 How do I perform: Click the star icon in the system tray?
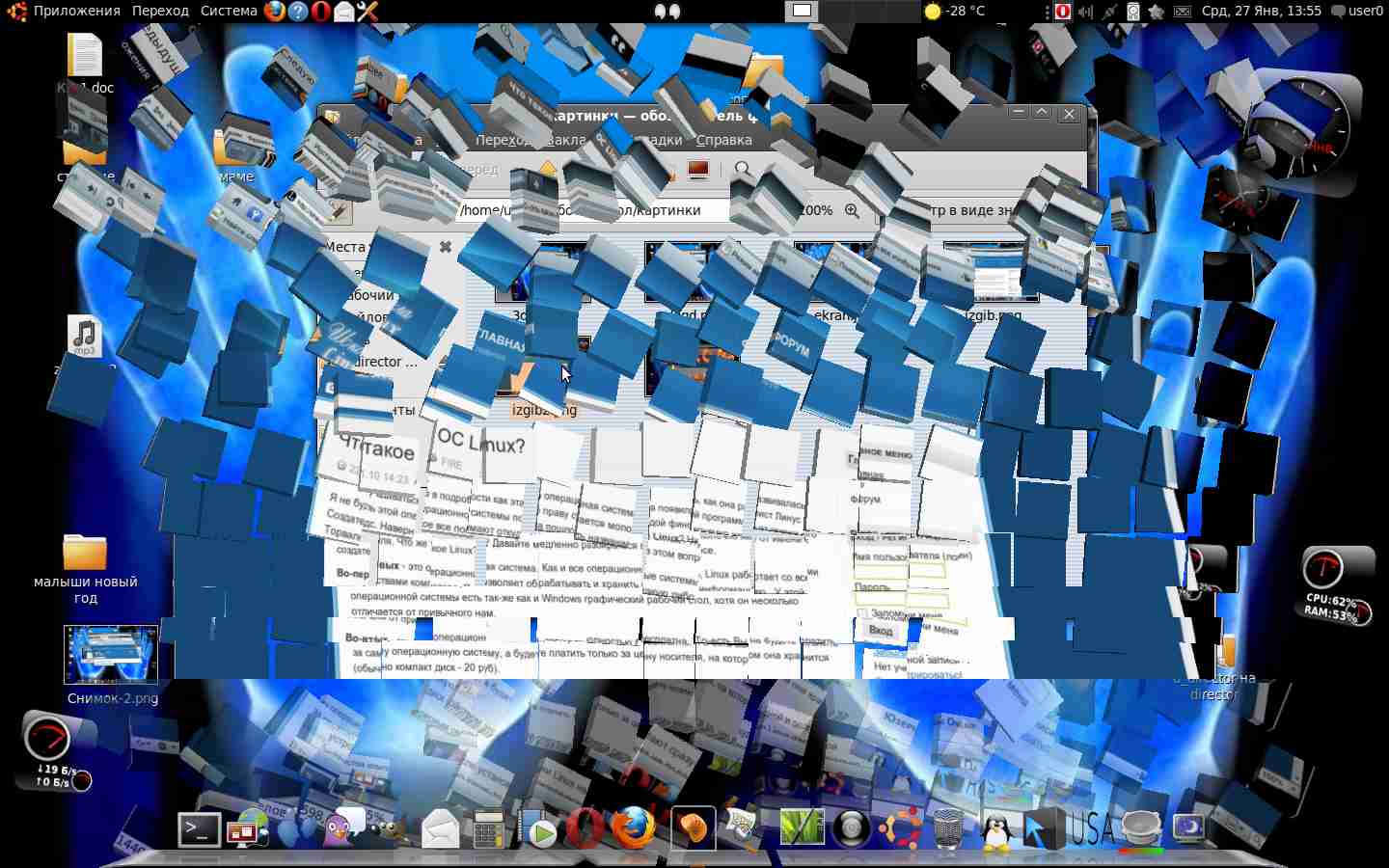click(1156, 12)
